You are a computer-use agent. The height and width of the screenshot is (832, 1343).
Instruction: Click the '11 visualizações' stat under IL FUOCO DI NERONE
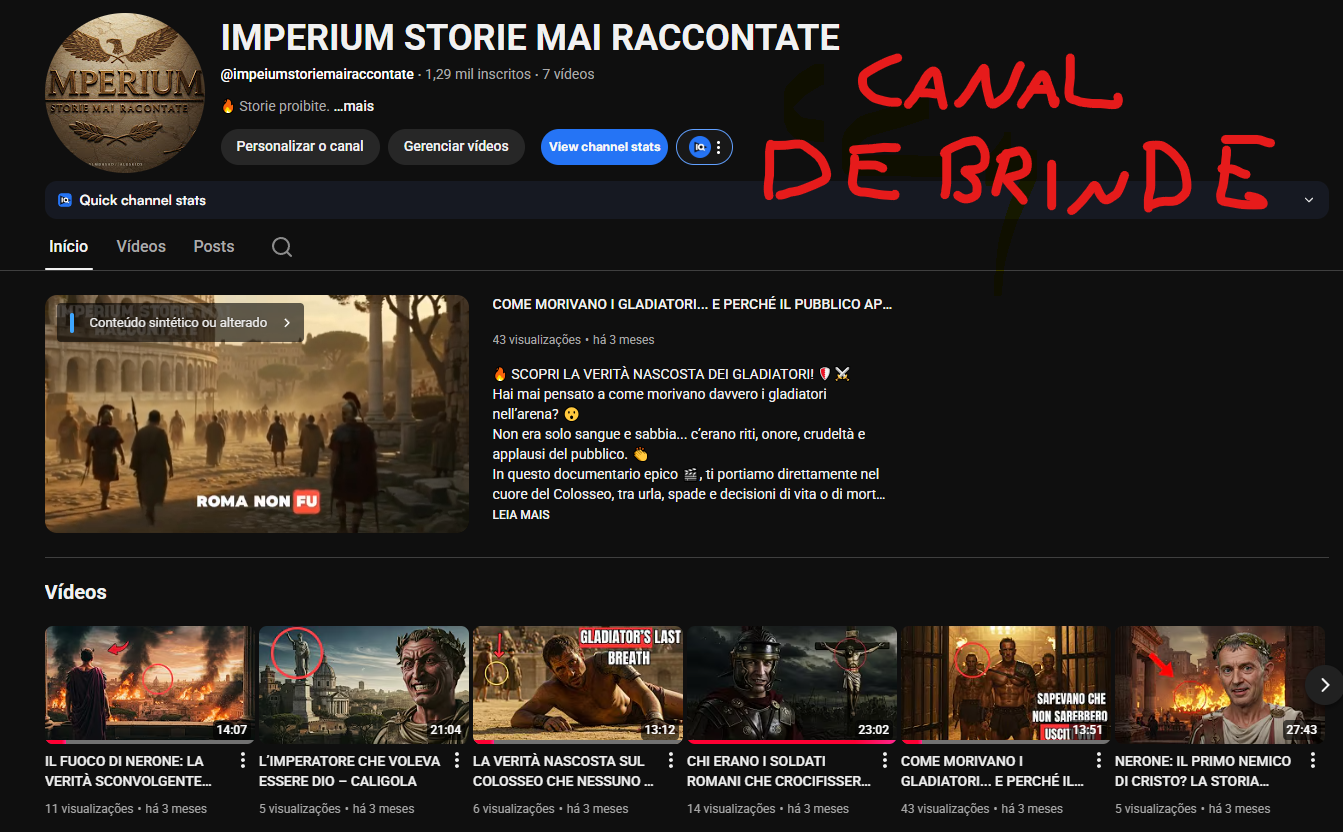tap(89, 808)
